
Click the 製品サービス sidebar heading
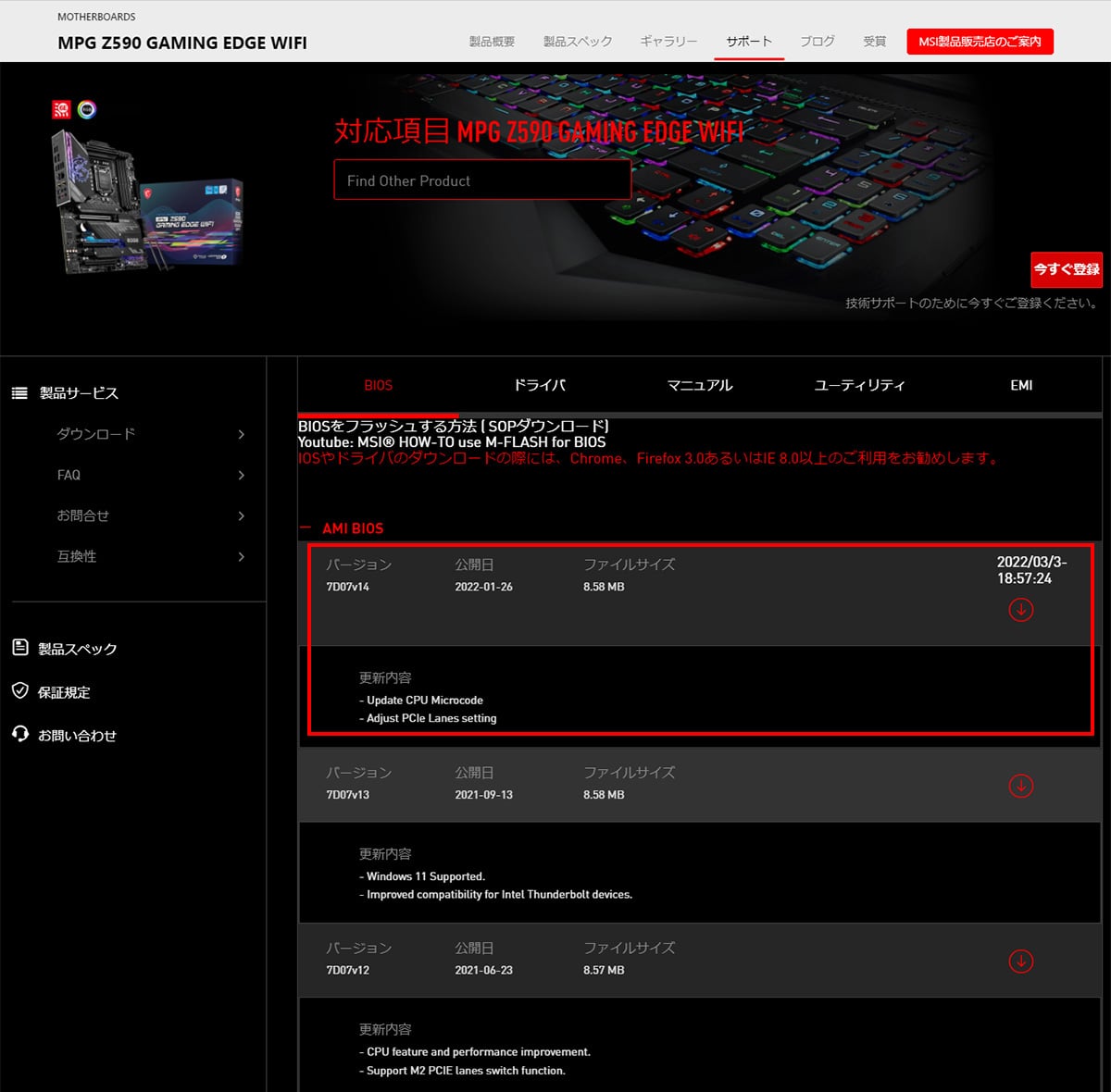pyautogui.click(x=79, y=393)
